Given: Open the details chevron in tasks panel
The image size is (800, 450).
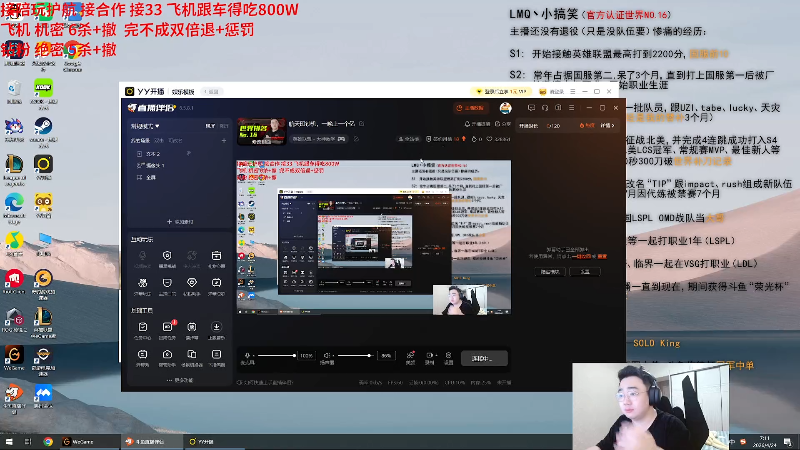Looking at the screenshot, I should pos(607,126).
